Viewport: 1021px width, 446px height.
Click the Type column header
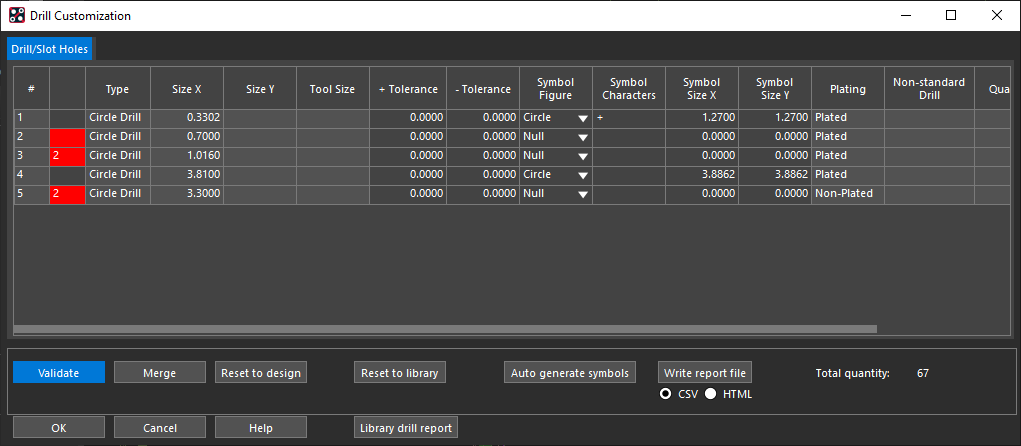[118, 89]
